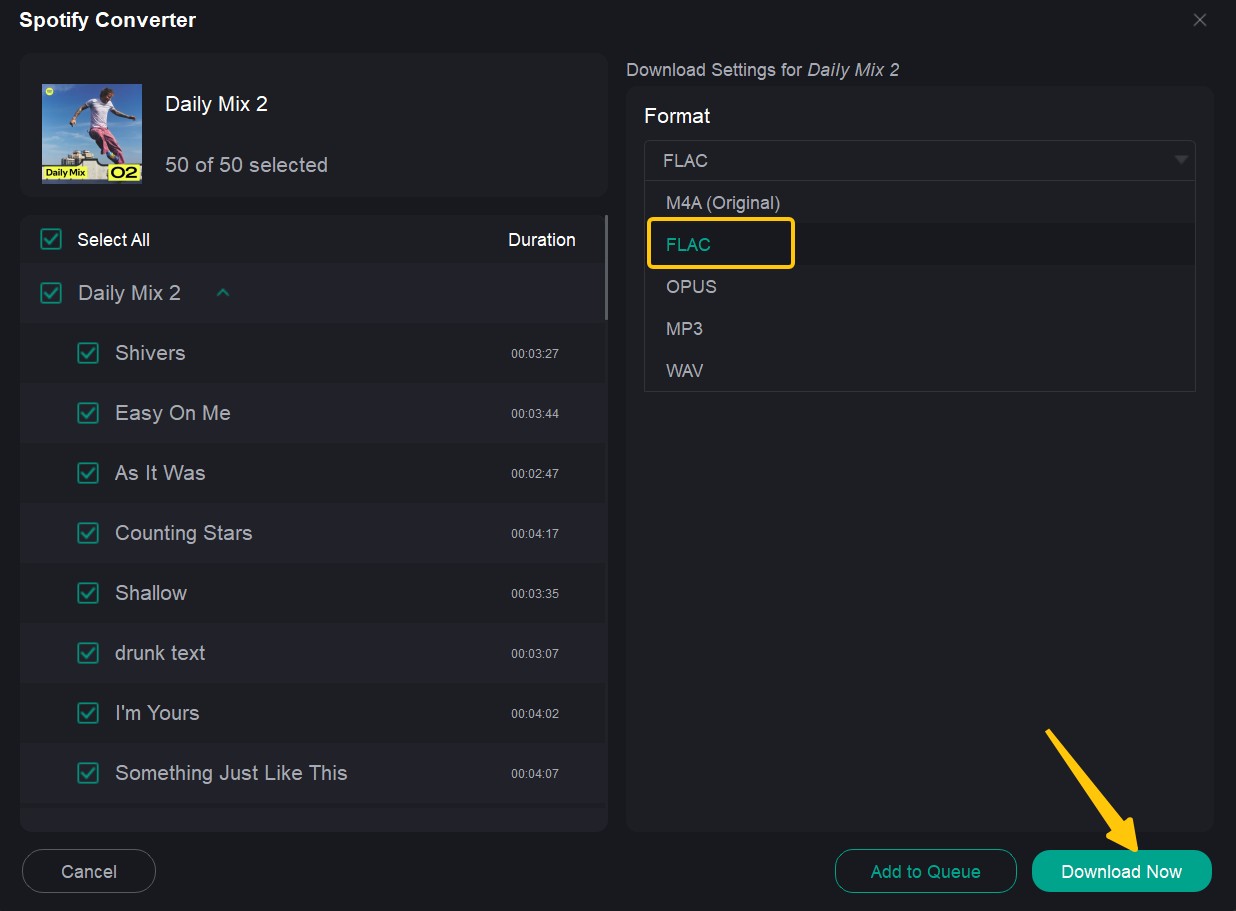Uncheck the Shivers track
This screenshot has height=911, width=1236.
coord(88,353)
